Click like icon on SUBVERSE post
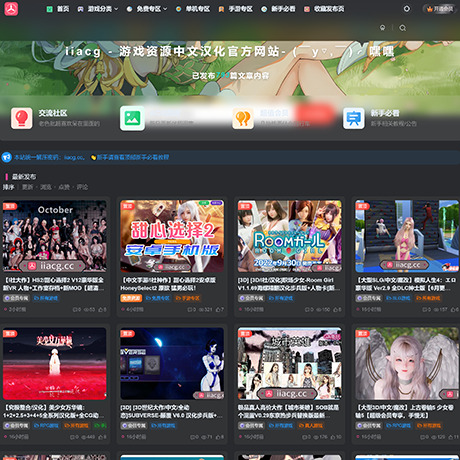460x460 pixels. coord(219,437)
